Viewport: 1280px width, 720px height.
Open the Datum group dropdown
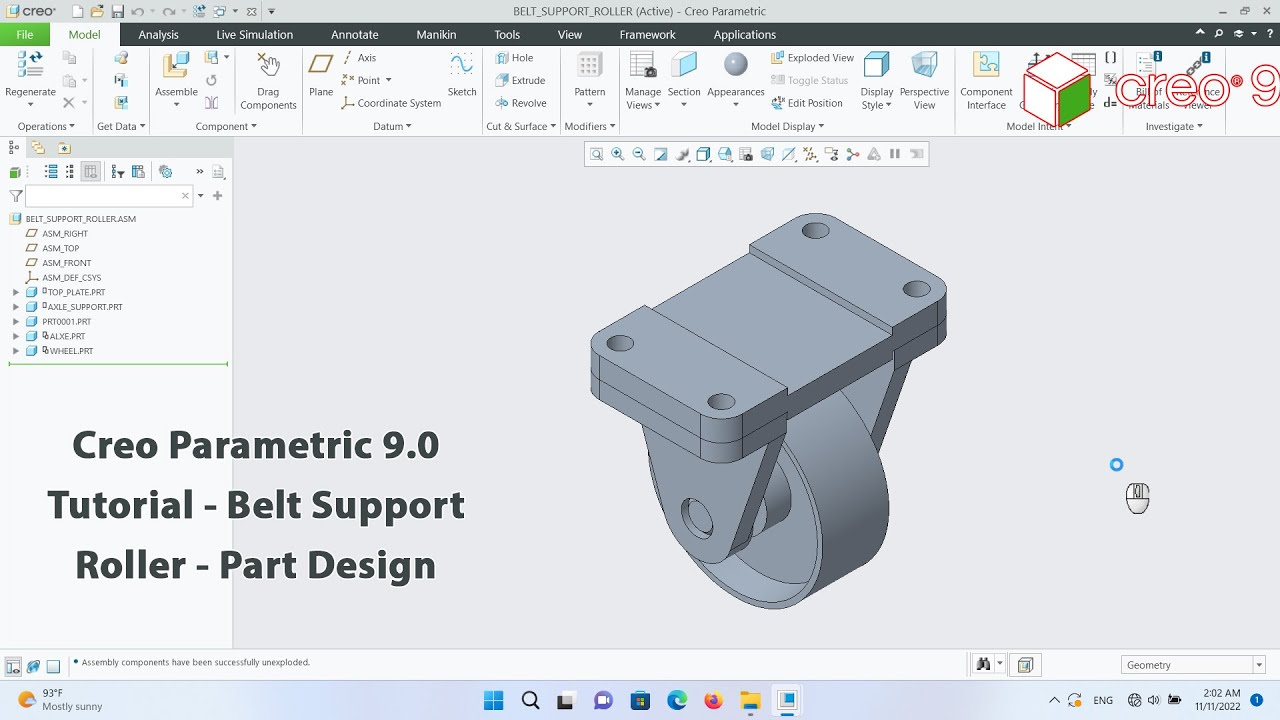[392, 126]
